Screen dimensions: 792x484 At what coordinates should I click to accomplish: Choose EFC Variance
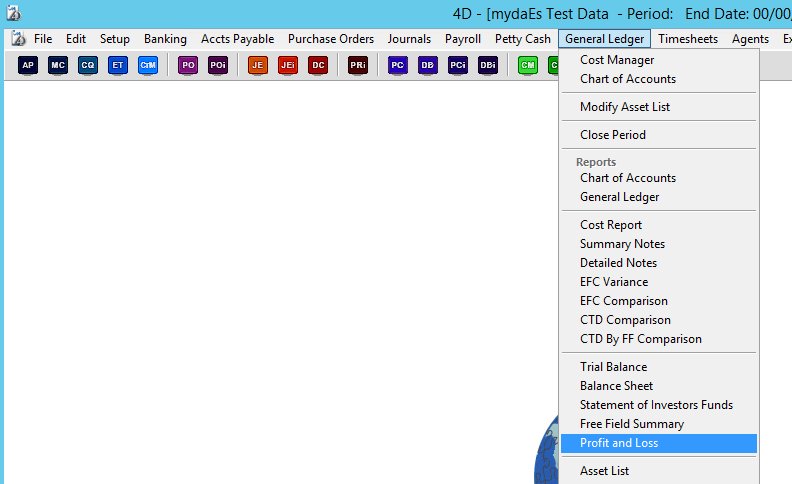[659, 282]
